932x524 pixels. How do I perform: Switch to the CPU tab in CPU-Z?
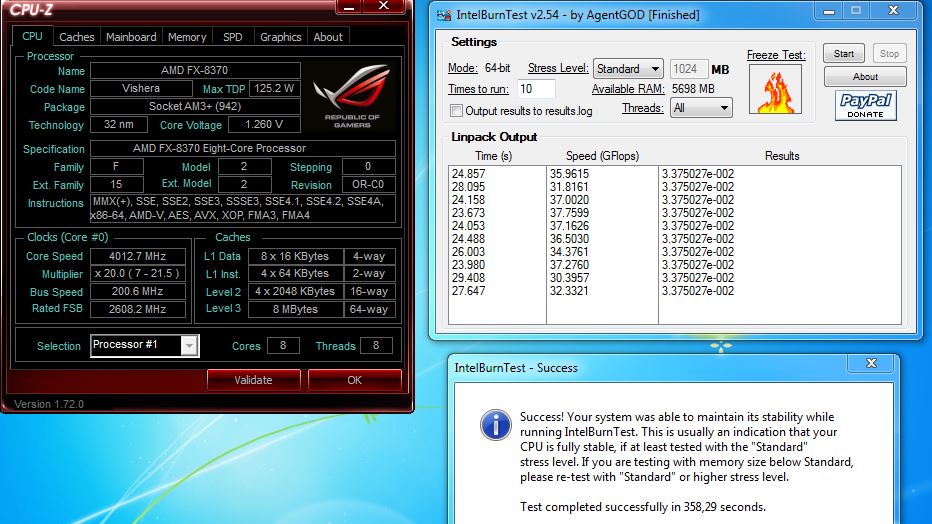coord(32,36)
